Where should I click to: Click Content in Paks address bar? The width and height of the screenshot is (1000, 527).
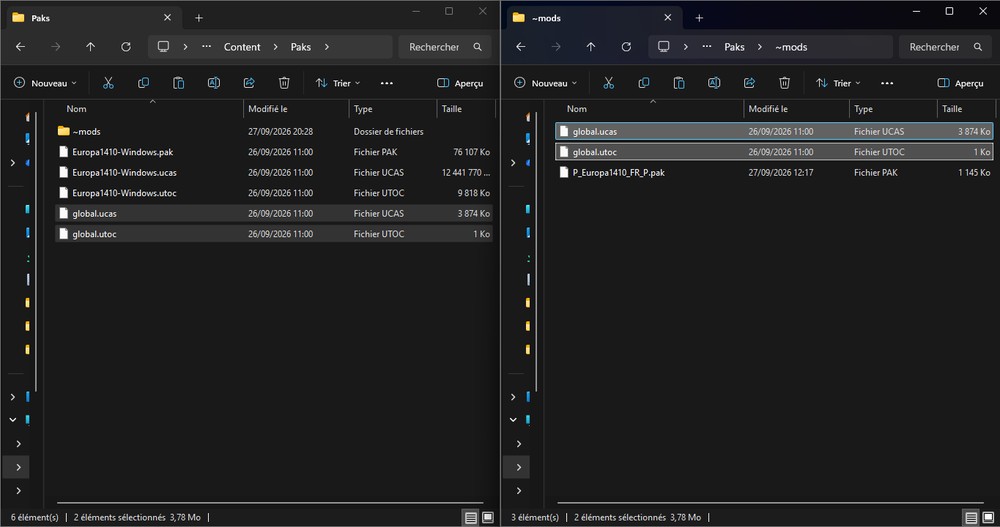click(x=242, y=47)
